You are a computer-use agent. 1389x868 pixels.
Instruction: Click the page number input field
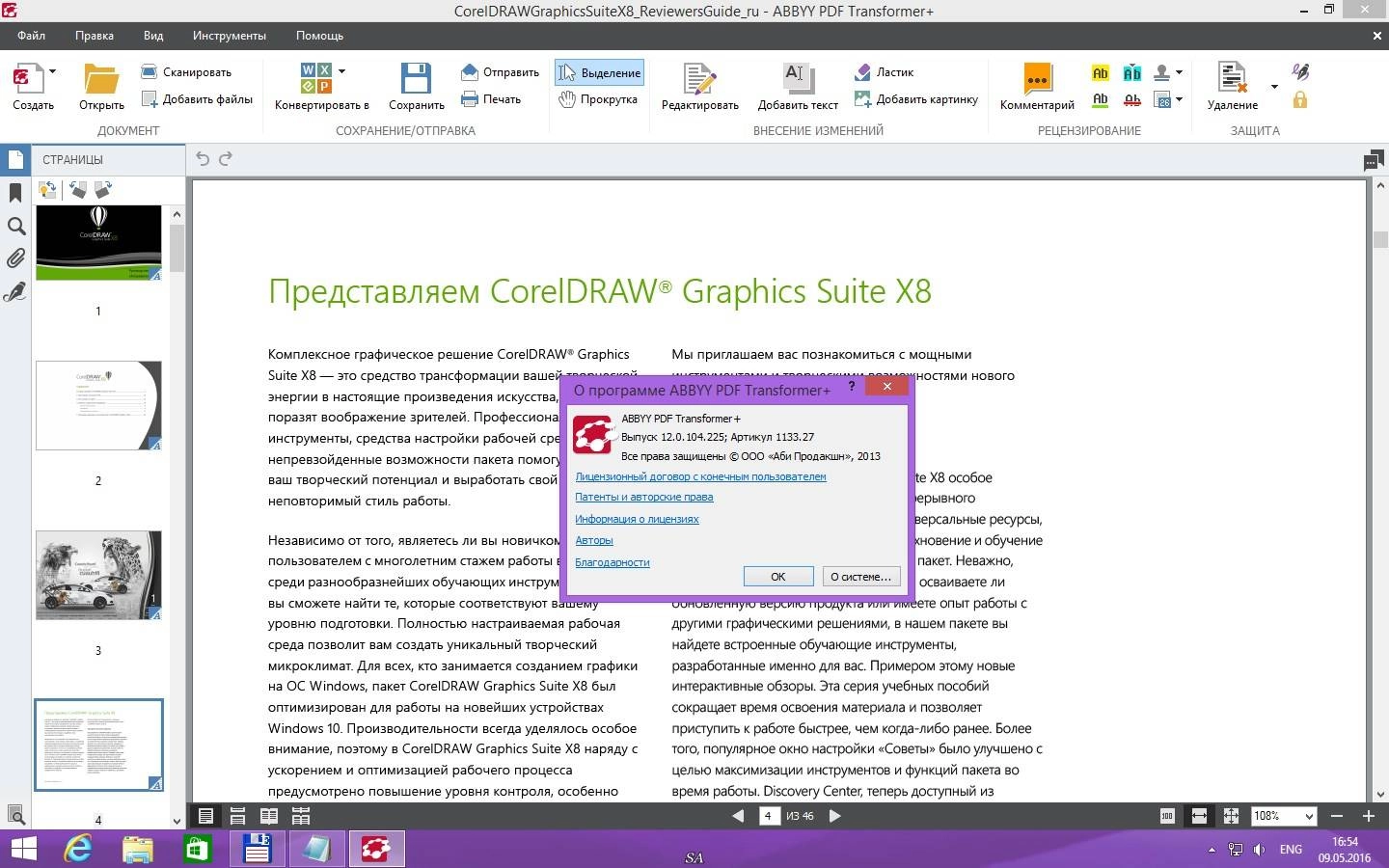[769, 816]
